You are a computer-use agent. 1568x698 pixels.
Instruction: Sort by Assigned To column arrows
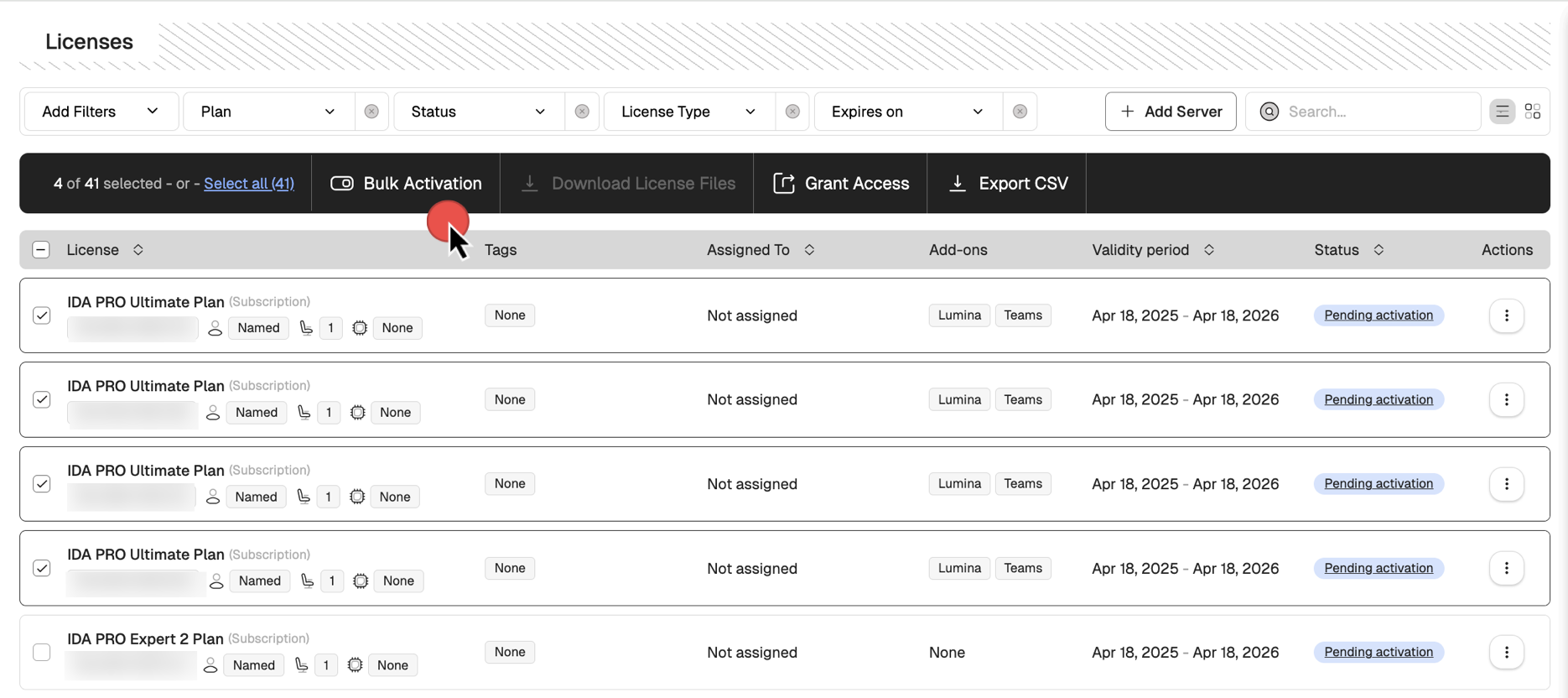tap(809, 250)
